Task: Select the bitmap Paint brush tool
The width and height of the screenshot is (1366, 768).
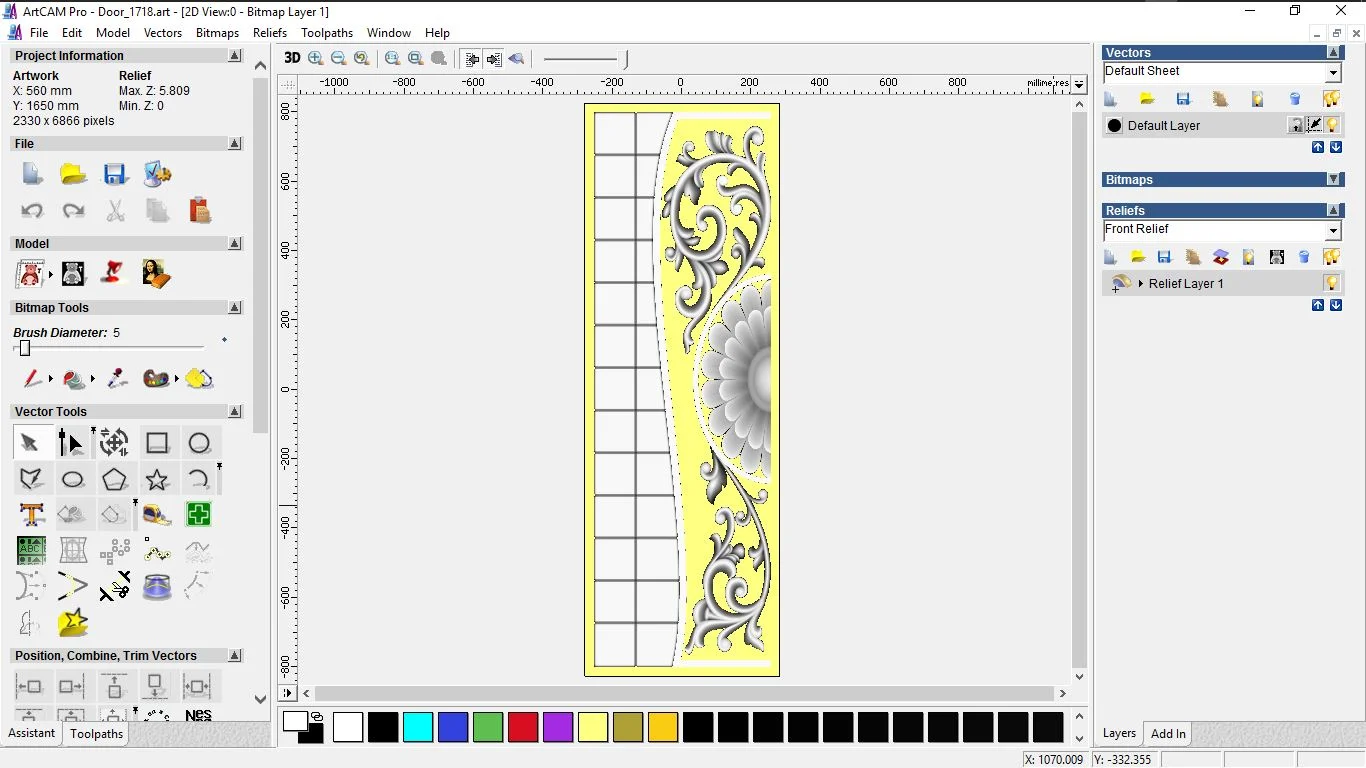Action: [32, 379]
